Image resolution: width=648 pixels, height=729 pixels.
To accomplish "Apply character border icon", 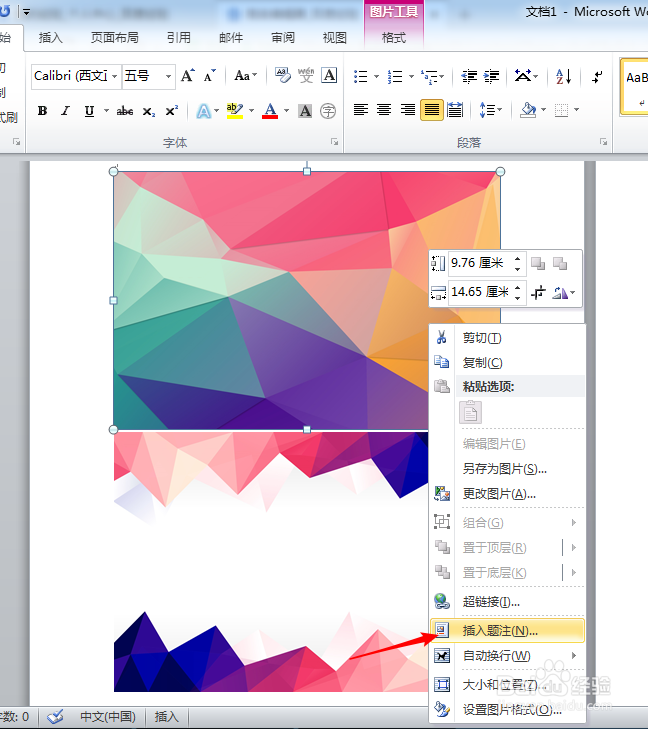I will pos(329,75).
